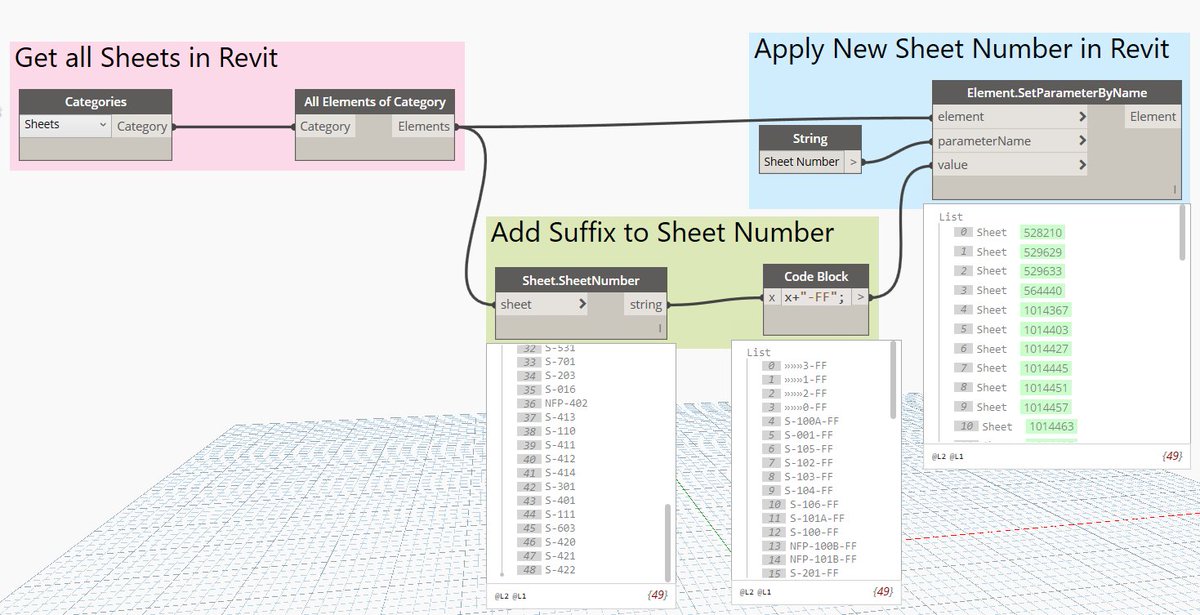Select the Code Block node header

816,276
